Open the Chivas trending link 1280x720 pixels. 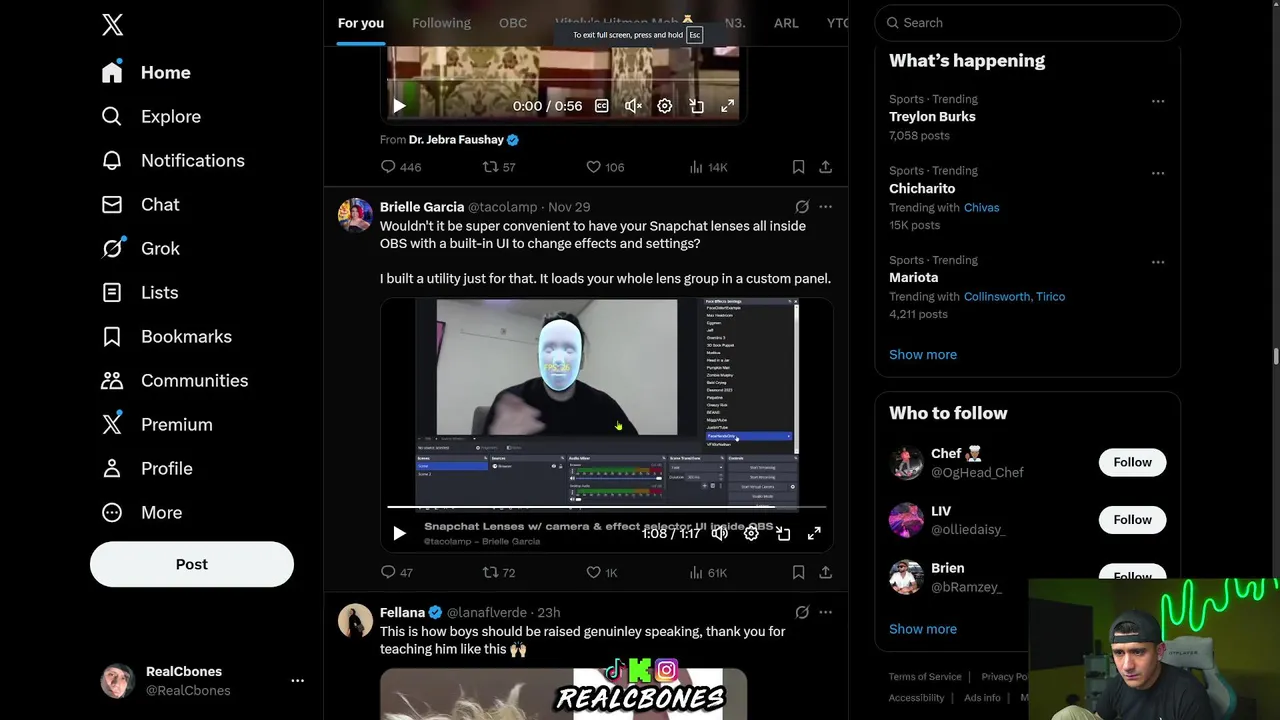(x=982, y=208)
